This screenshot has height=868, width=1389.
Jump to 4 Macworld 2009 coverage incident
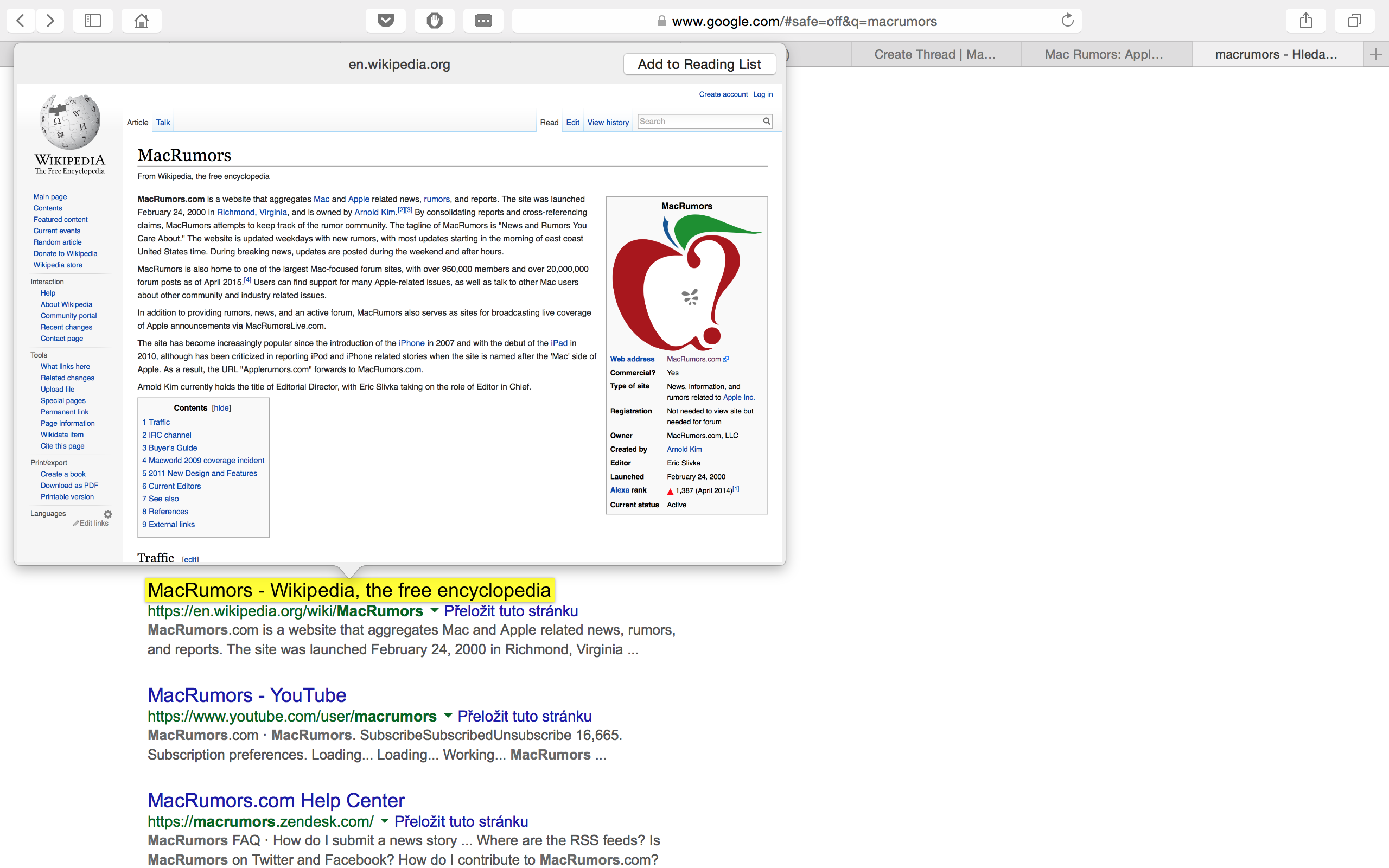203,461
